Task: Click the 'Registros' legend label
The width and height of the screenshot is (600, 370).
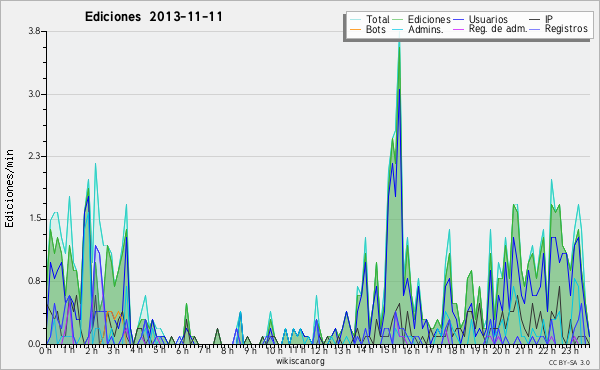Action: click(x=566, y=29)
